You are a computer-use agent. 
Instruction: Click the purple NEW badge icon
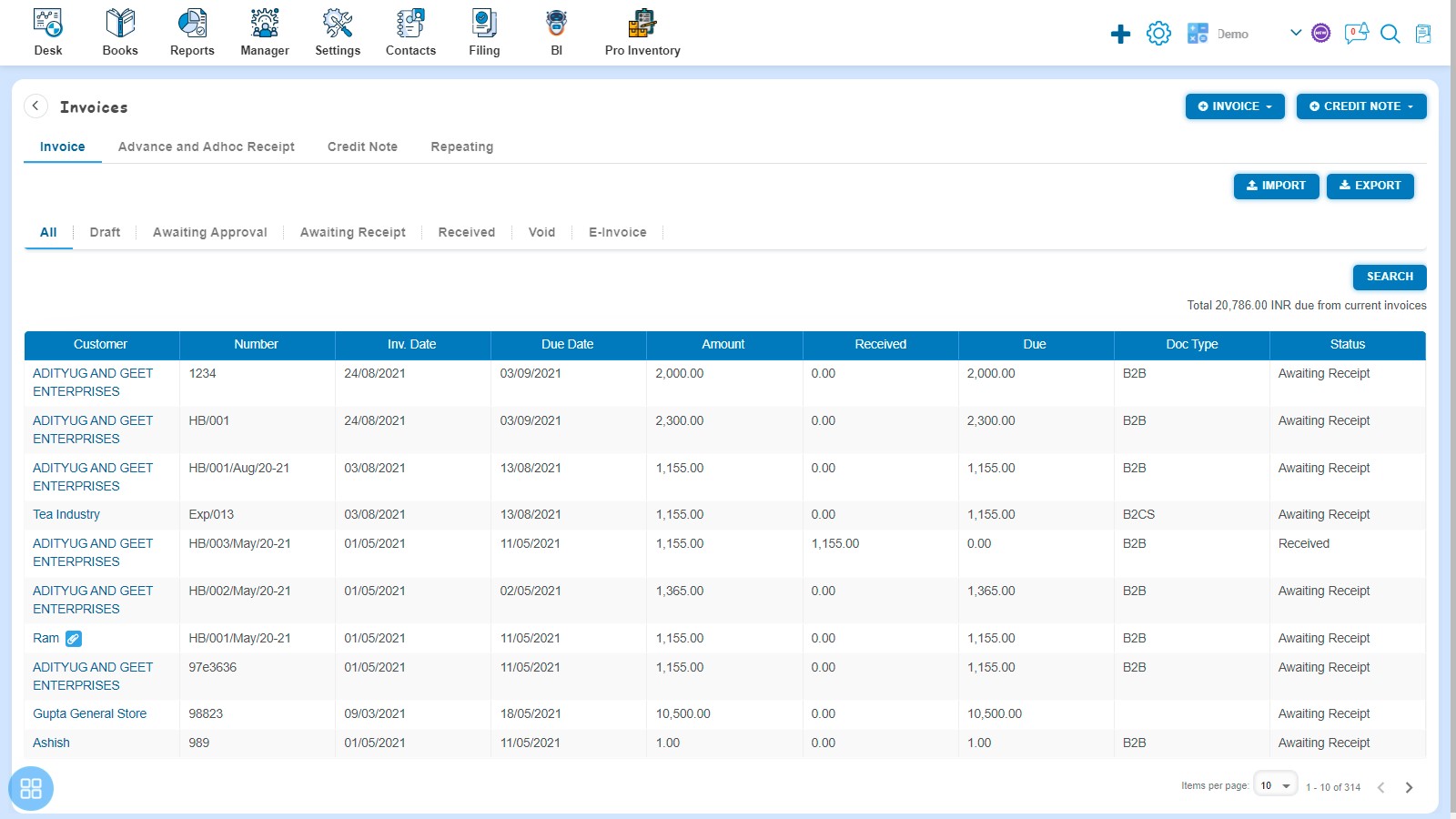point(1321,34)
